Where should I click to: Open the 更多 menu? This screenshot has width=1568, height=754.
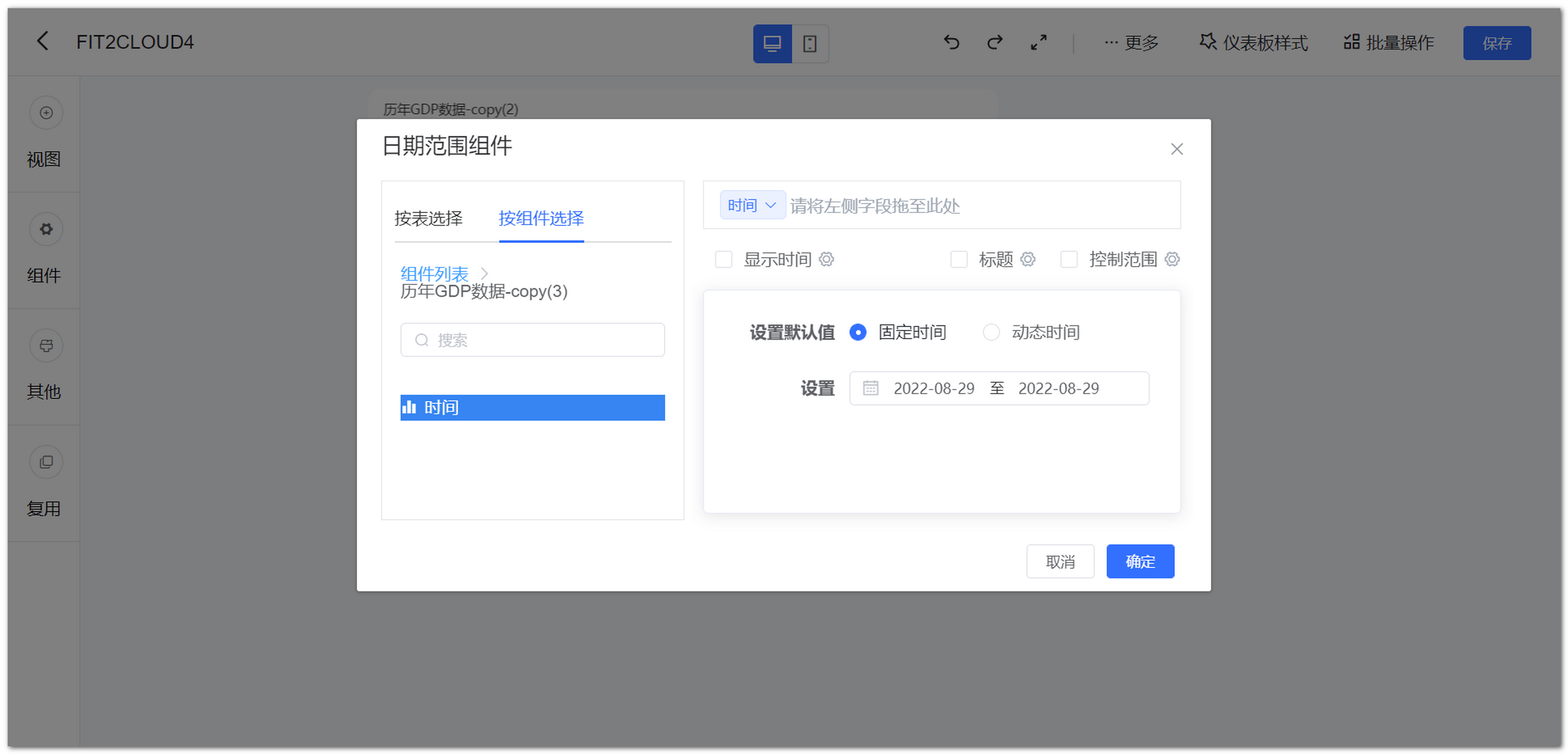tap(1131, 42)
